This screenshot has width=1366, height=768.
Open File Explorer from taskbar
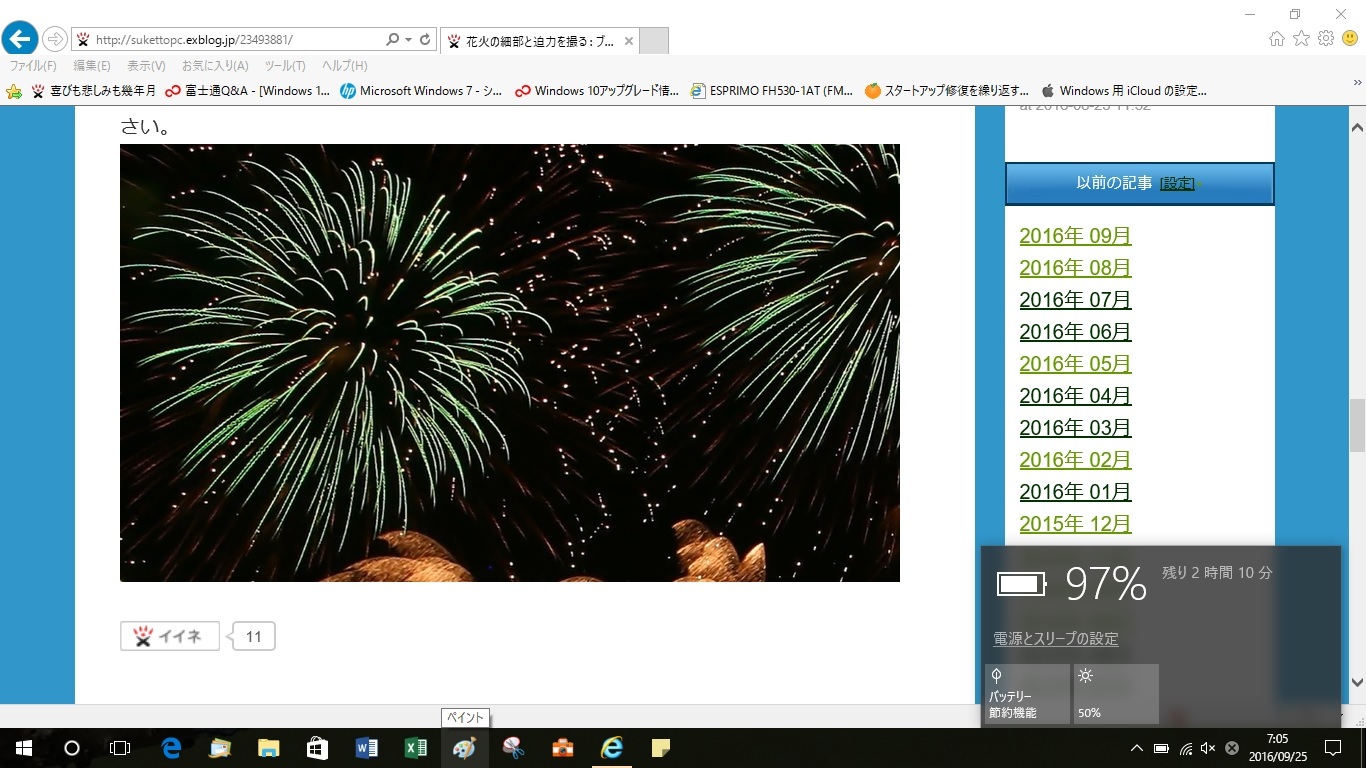tap(269, 748)
